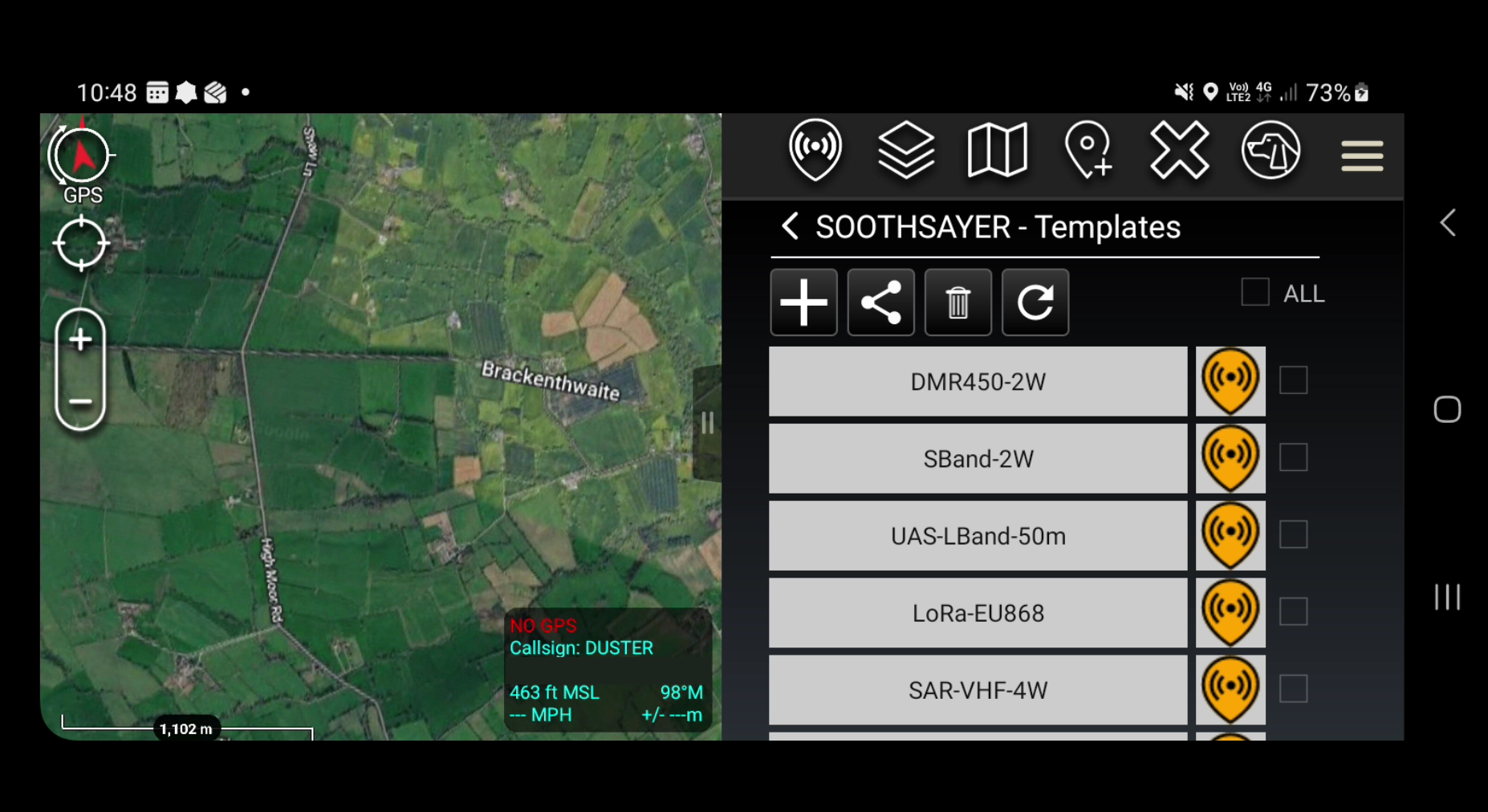Tap the panel divider handle
Viewport: 1488px width, 812px height.
[707, 423]
